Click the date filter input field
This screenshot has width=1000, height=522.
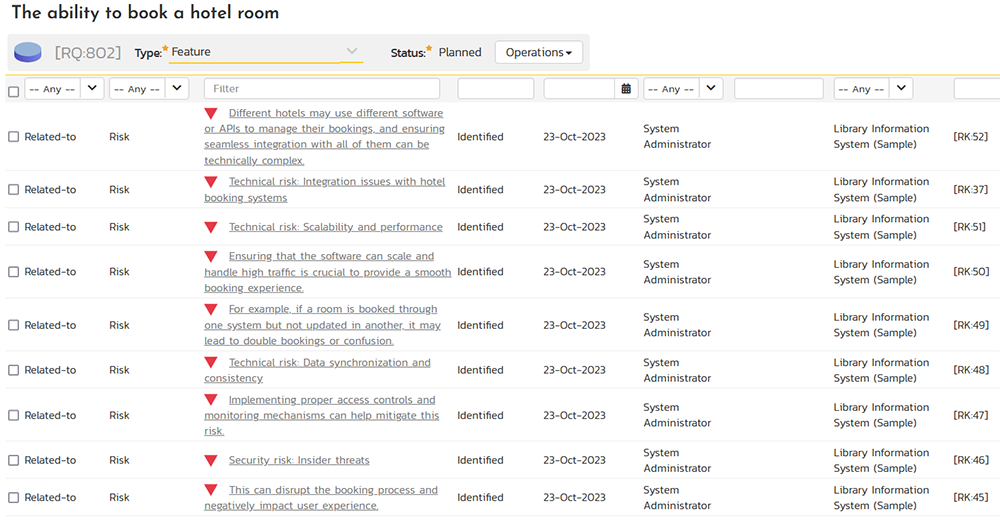[x=579, y=89]
